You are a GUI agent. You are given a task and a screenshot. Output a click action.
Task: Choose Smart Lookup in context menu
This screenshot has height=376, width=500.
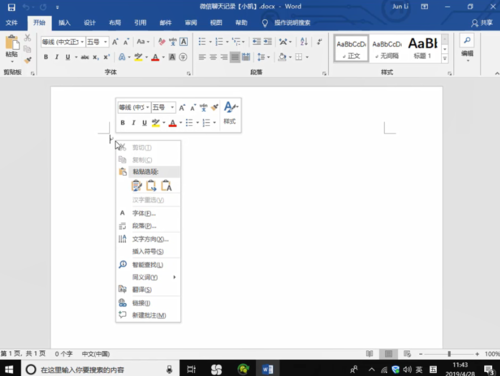point(148,265)
